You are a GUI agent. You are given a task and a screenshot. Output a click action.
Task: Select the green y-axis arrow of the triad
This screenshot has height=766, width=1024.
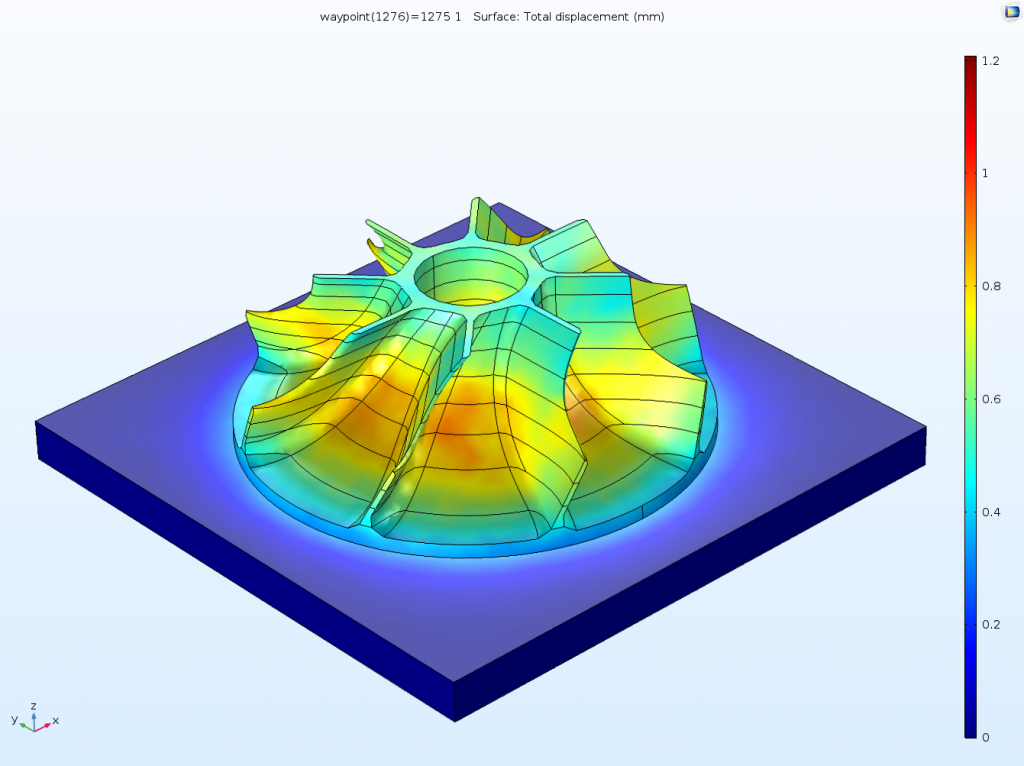pyautogui.click(x=23, y=725)
